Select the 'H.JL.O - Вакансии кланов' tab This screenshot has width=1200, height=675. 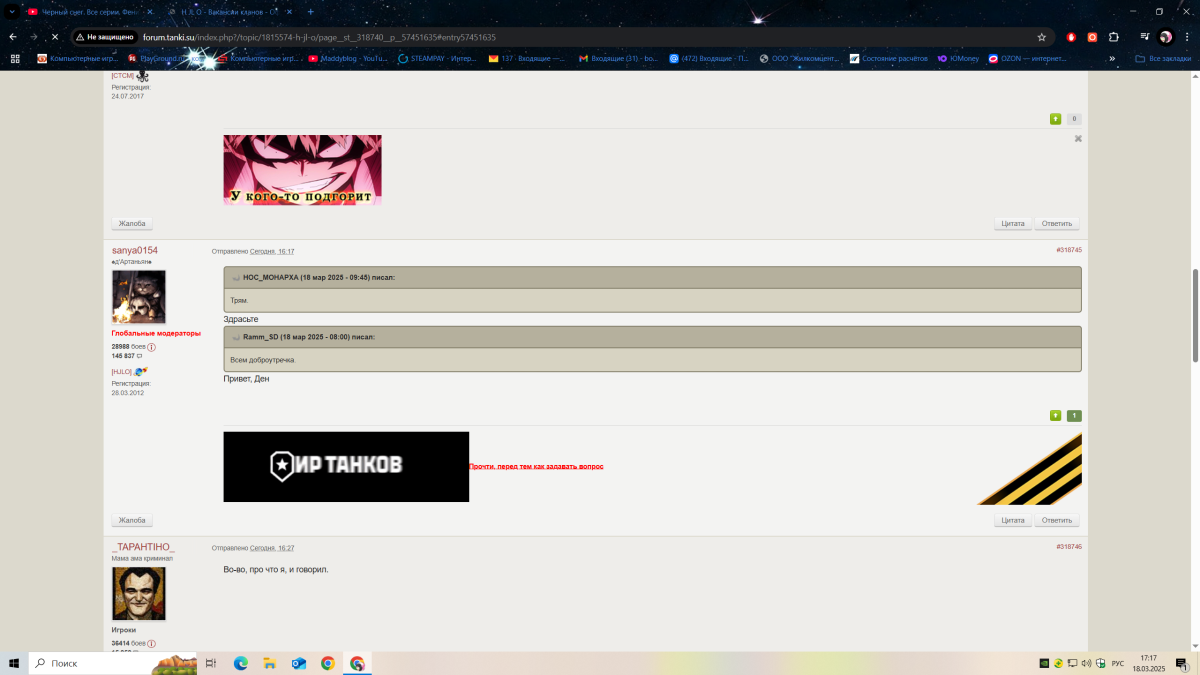[229, 11]
